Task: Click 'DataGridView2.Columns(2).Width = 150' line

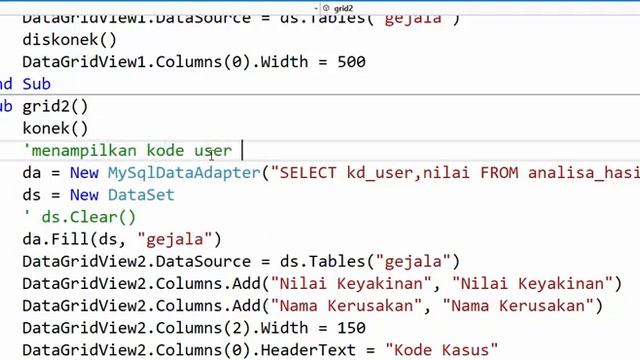Action: [194, 328]
